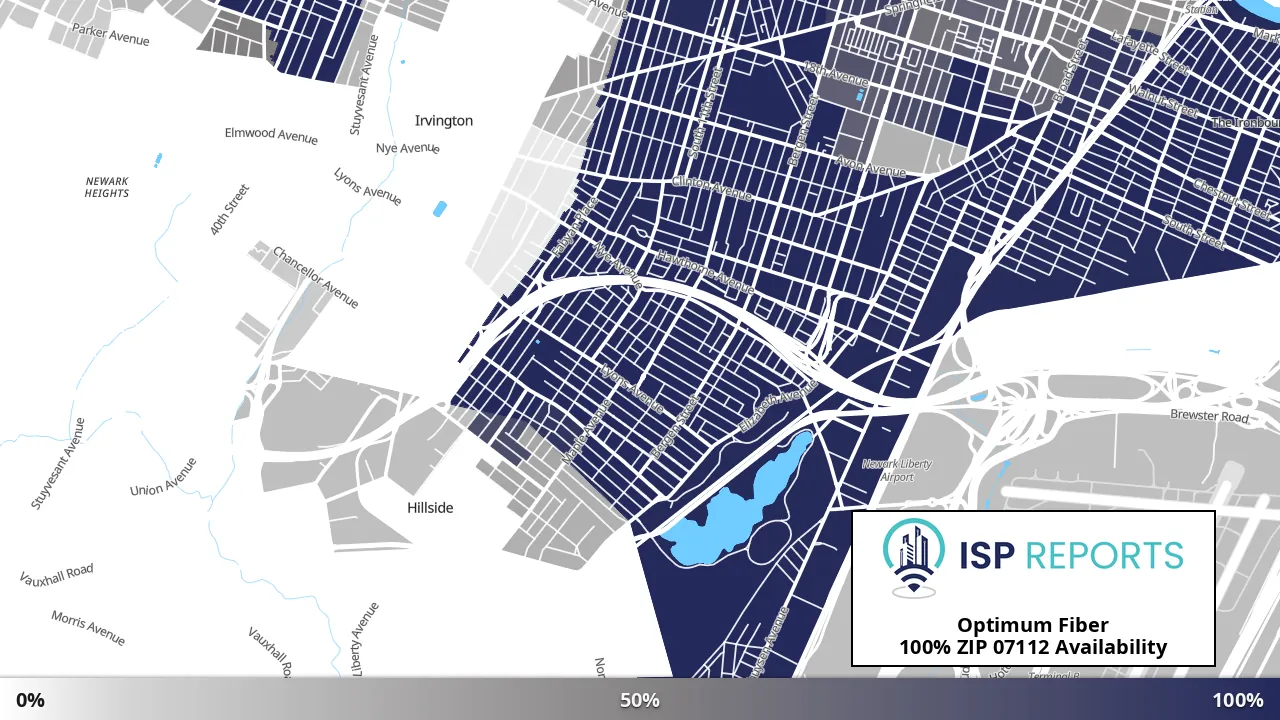Click the ISP Reports building logo icon
1280x720 pixels.
914,558
